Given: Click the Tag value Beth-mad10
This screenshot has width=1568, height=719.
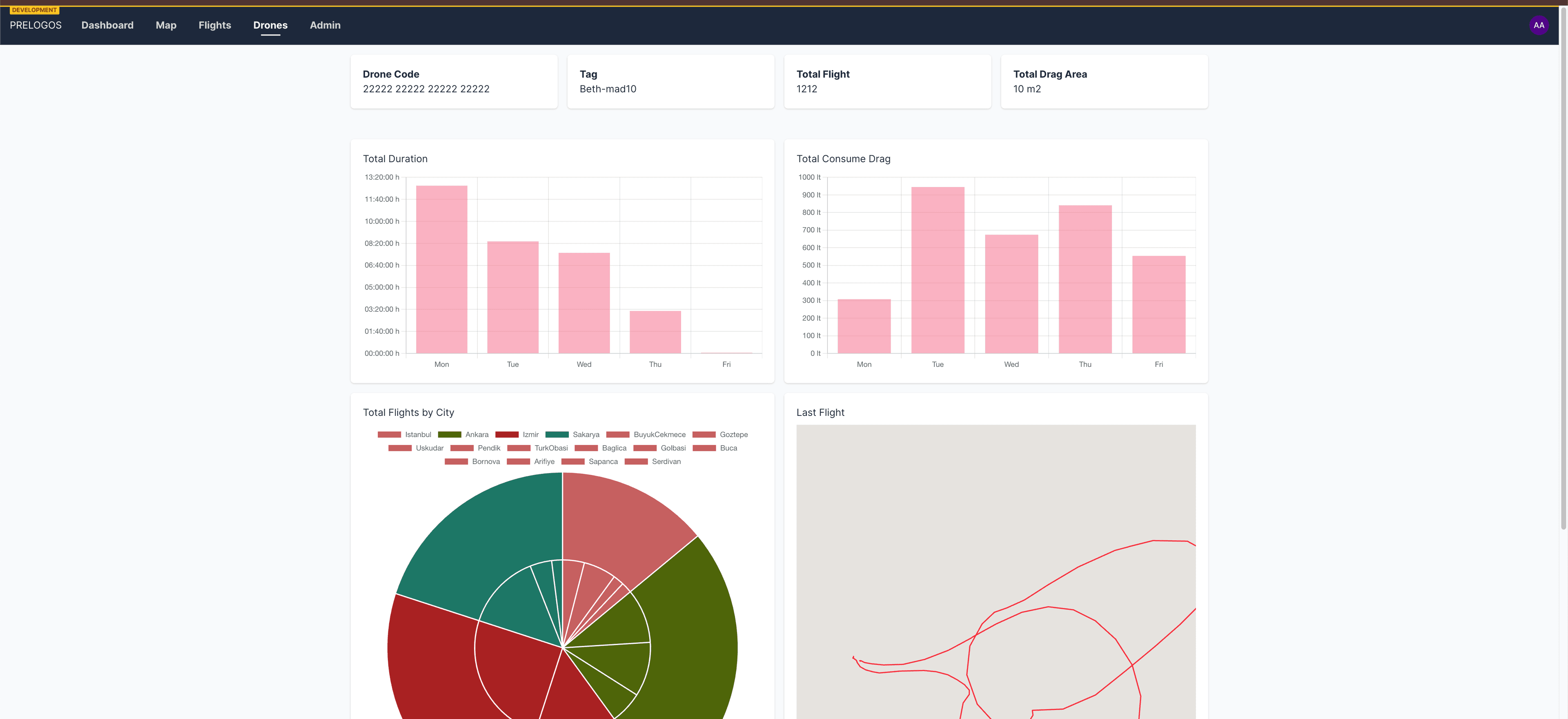Looking at the screenshot, I should tap(608, 89).
